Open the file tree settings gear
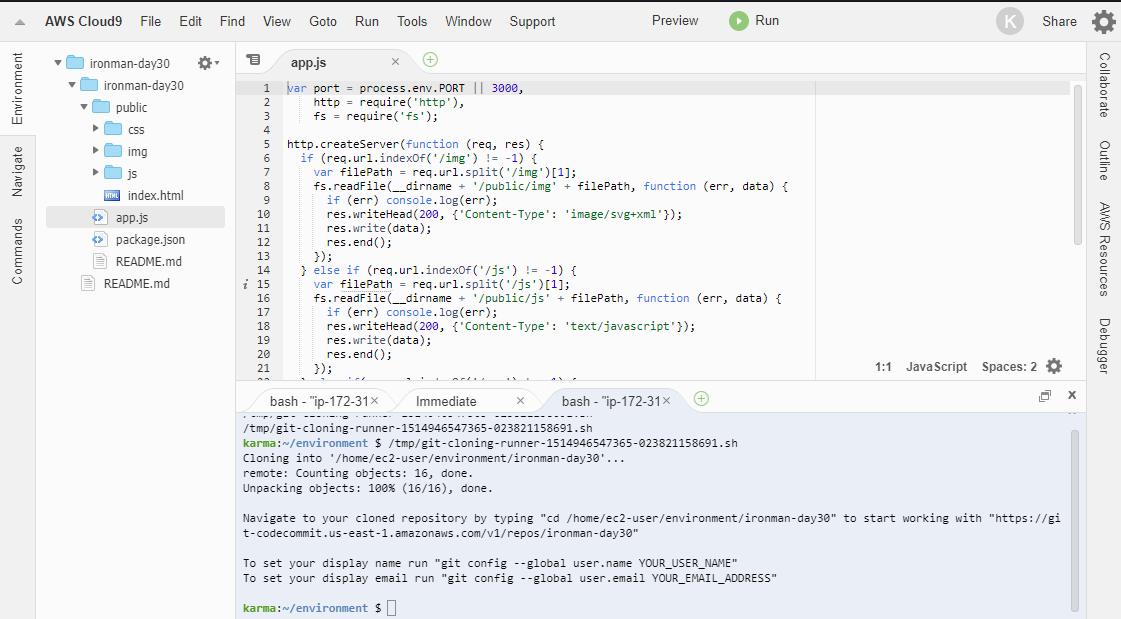1121x619 pixels. (x=205, y=63)
